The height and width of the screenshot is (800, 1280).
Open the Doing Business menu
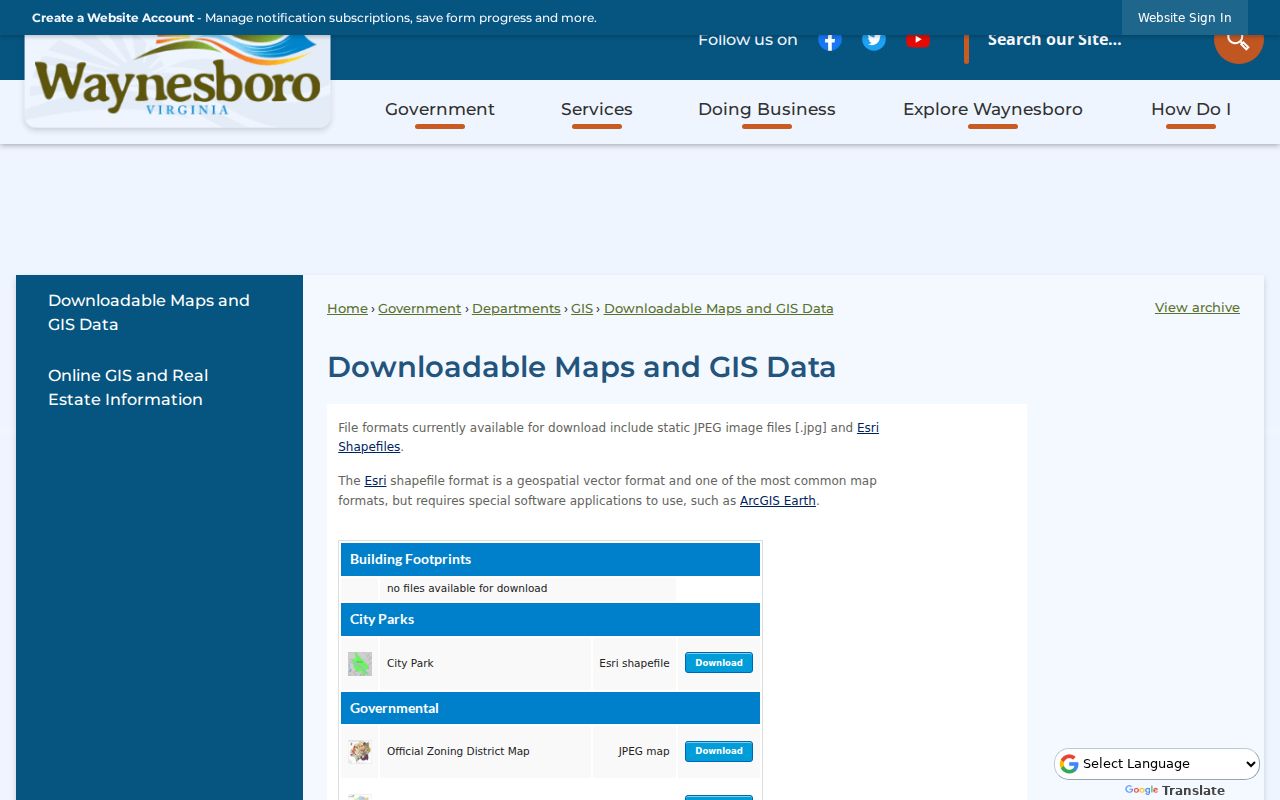click(767, 110)
